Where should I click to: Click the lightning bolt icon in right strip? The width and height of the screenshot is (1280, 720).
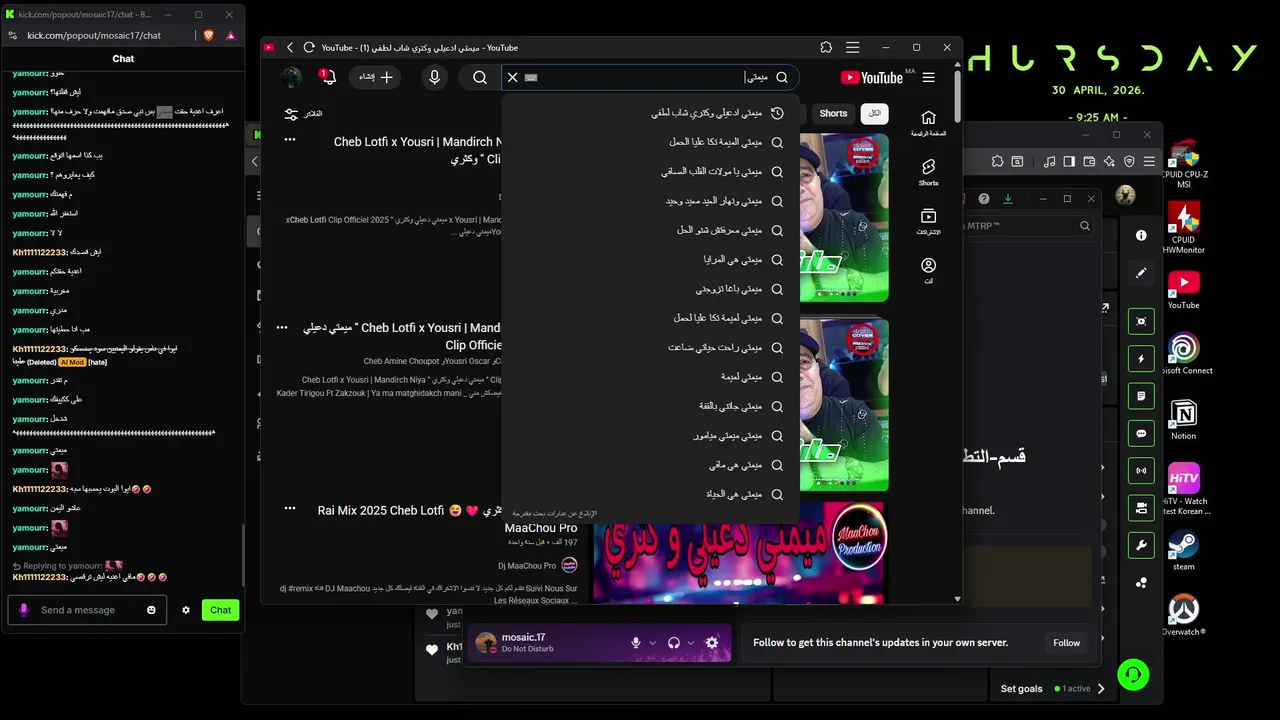pos(1141,359)
